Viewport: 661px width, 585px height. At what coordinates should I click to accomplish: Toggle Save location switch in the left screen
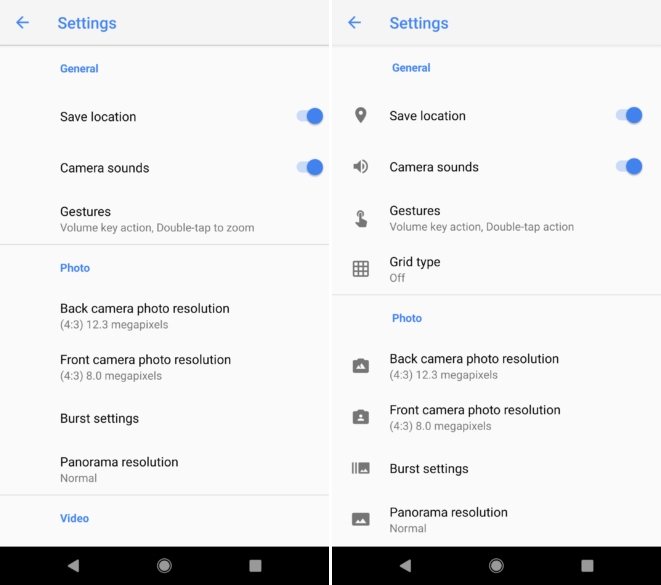(x=310, y=117)
